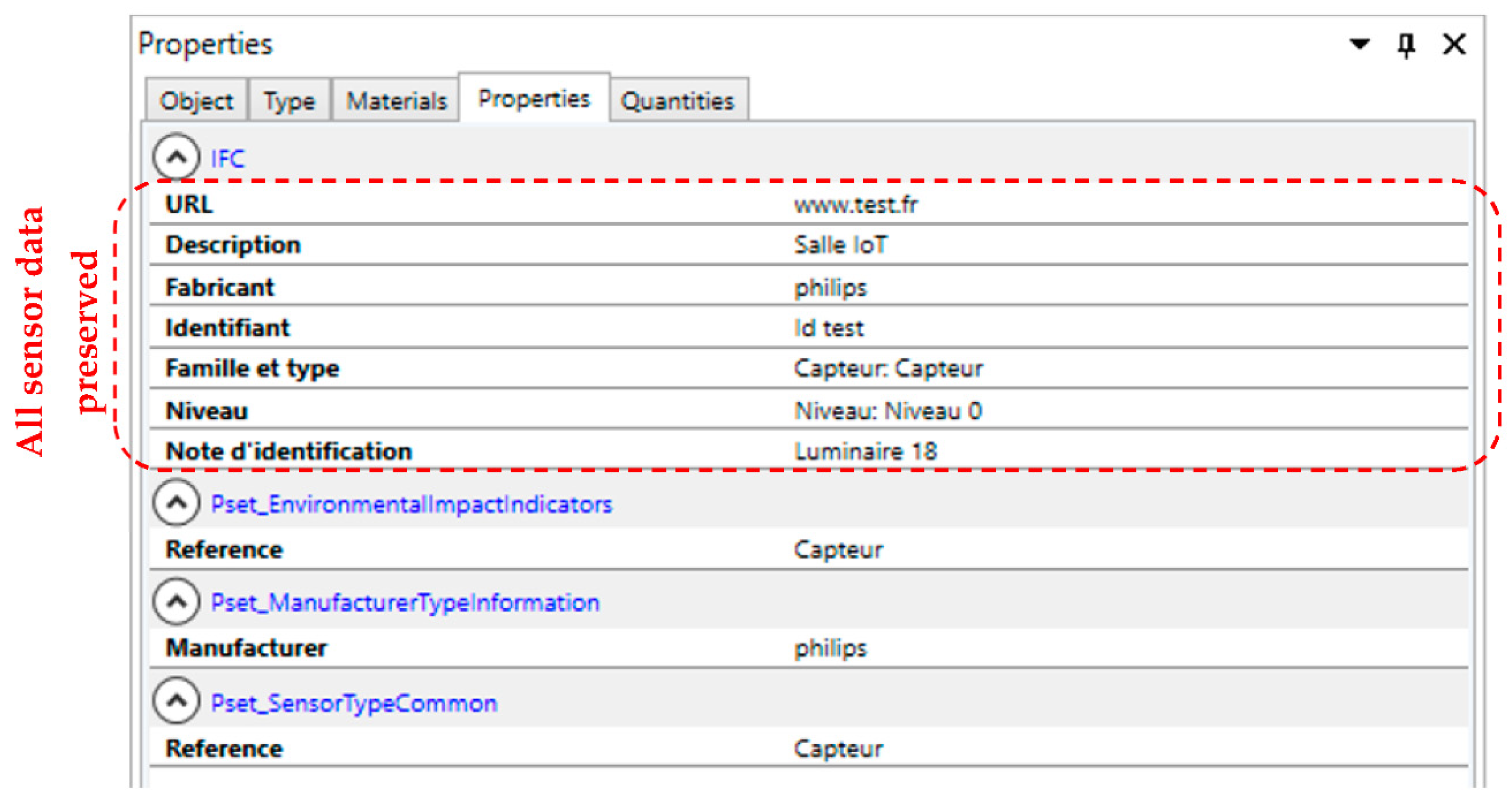Collapse the IFC property group chevron
Image resolution: width=1512 pixels, height=809 pixels.
176,156
